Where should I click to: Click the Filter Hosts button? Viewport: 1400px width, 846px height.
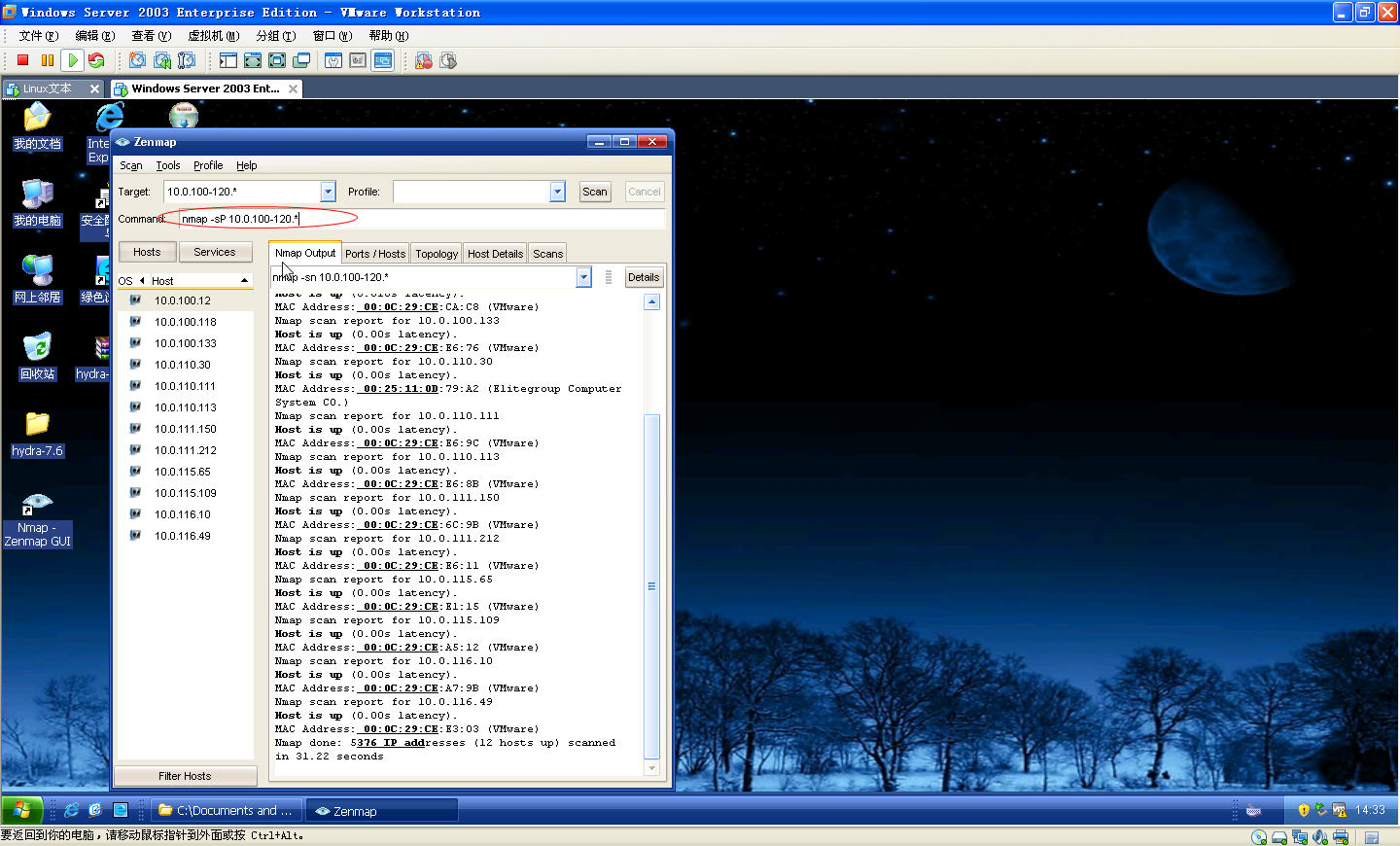tap(185, 776)
